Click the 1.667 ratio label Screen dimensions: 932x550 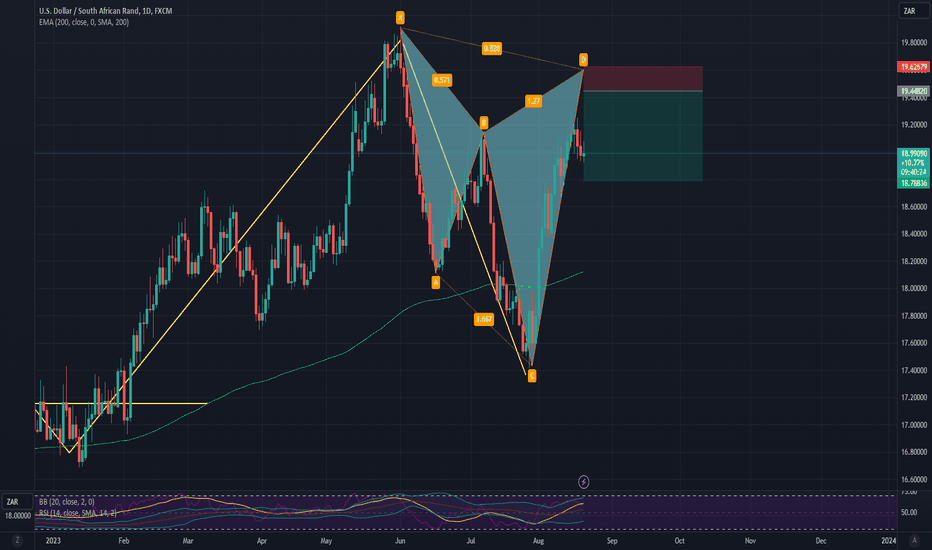484,319
